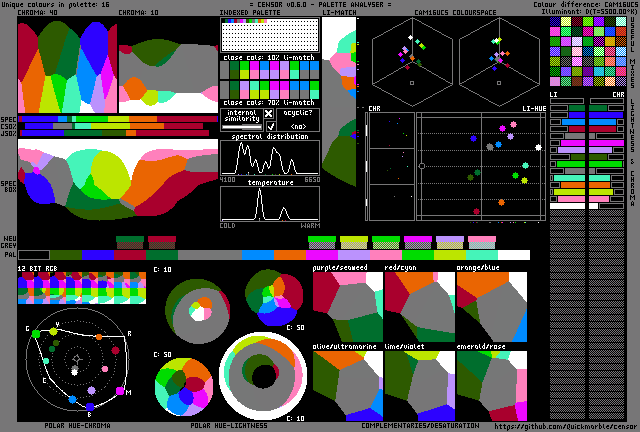
Task: Click the right CAM16UCS colourspace cube
Action: pyautogui.click(x=499, y=61)
